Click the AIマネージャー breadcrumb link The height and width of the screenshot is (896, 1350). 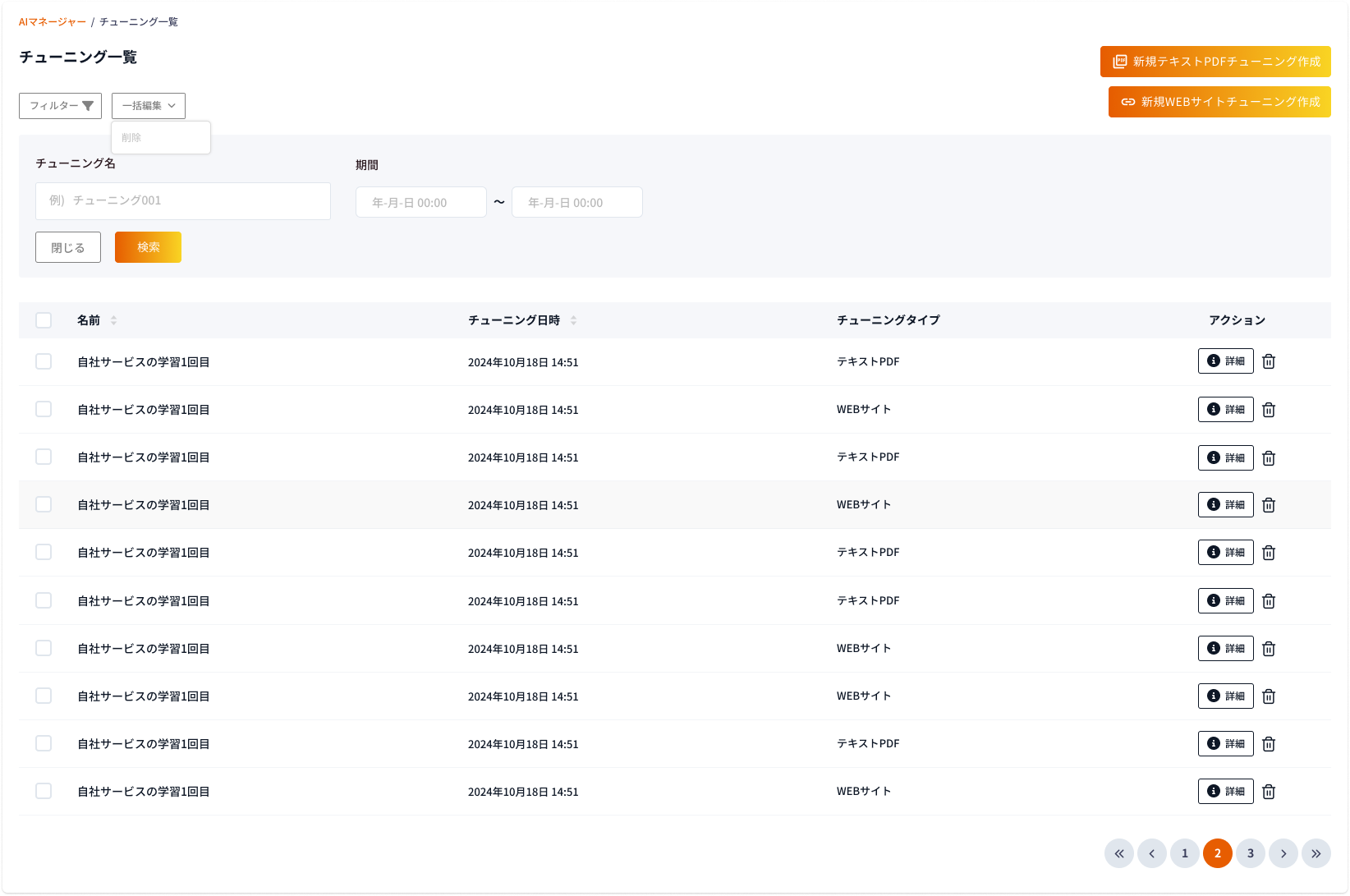click(x=52, y=22)
